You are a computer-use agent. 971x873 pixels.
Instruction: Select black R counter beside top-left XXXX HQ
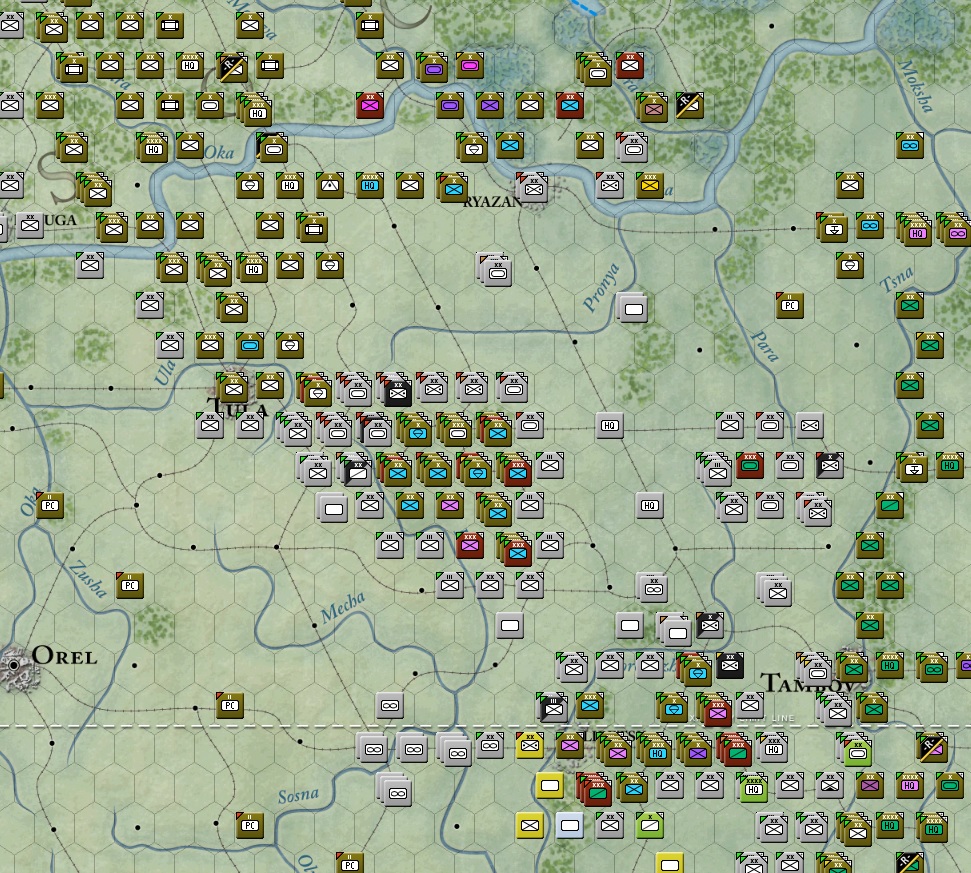[x=231, y=66]
